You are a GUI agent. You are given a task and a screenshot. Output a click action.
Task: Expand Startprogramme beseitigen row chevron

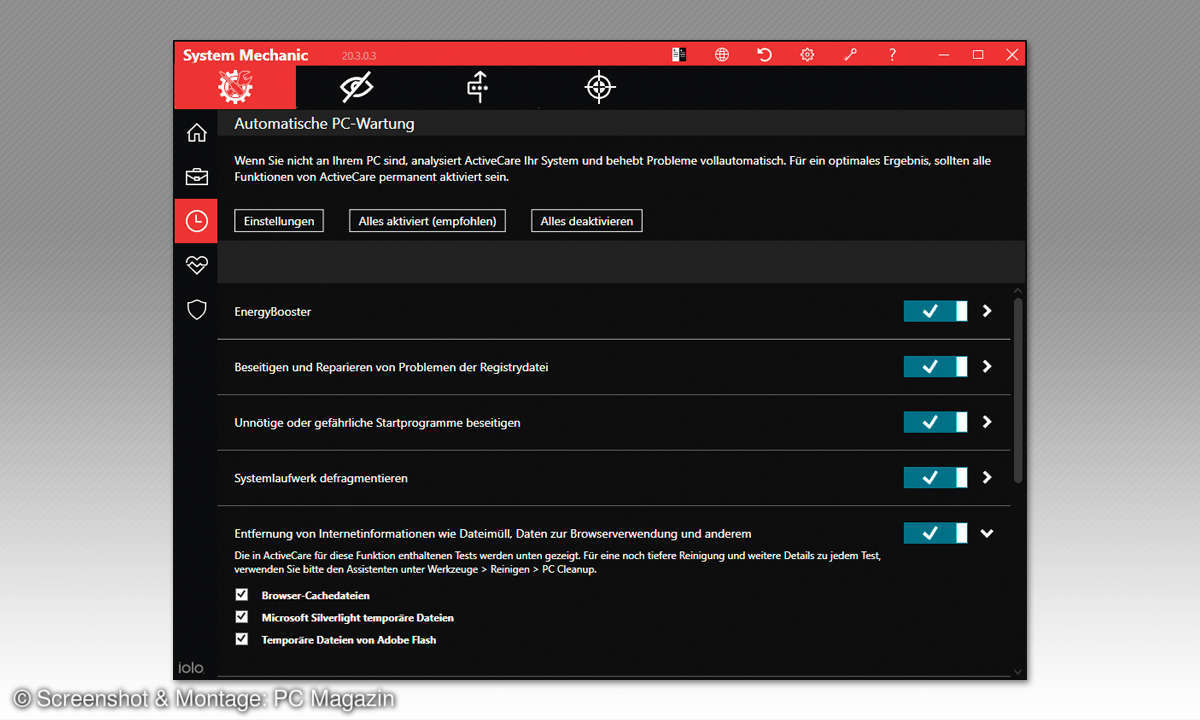pyautogui.click(x=987, y=422)
